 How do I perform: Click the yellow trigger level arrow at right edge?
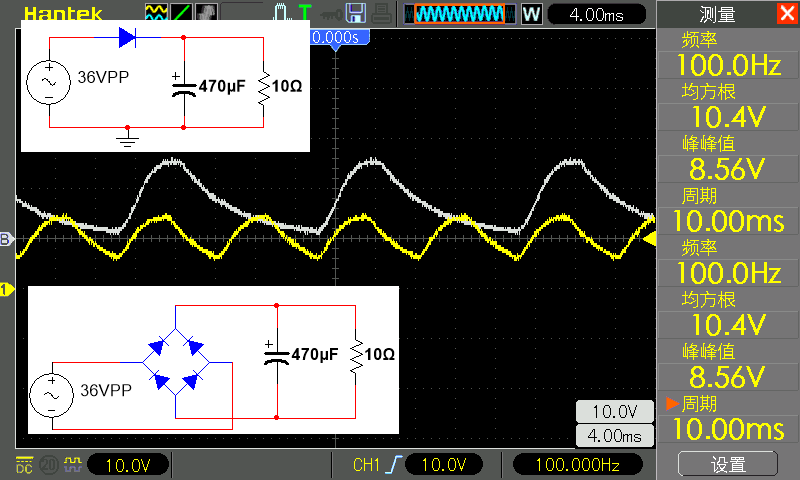point(649,239)
